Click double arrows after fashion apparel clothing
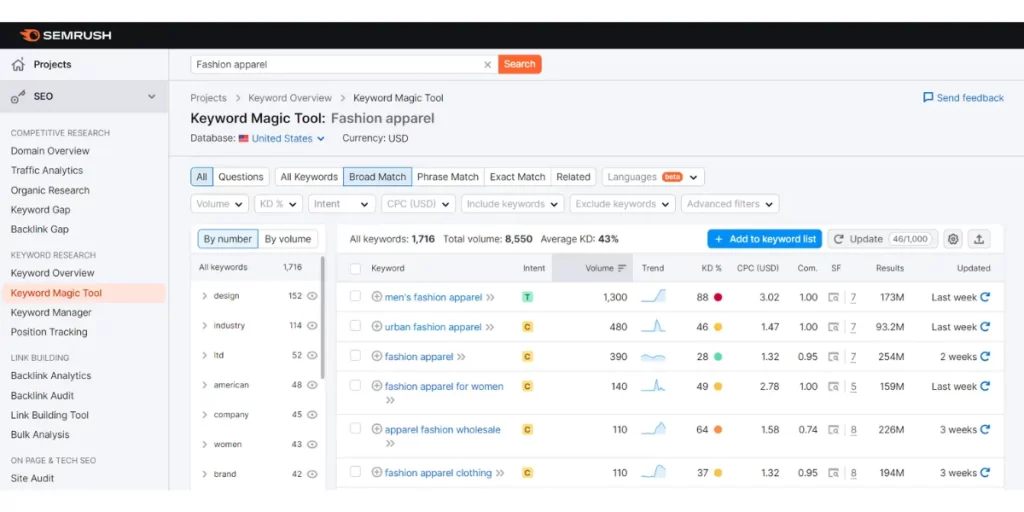This screenshot has width=1024, height=512. (500, 473)
